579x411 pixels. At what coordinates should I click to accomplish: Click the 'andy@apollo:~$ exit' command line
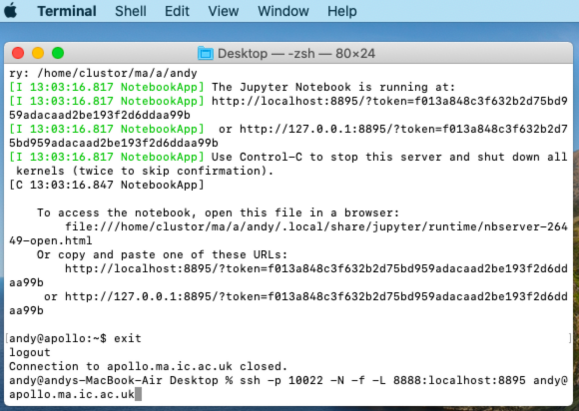[x=75, y=339]
